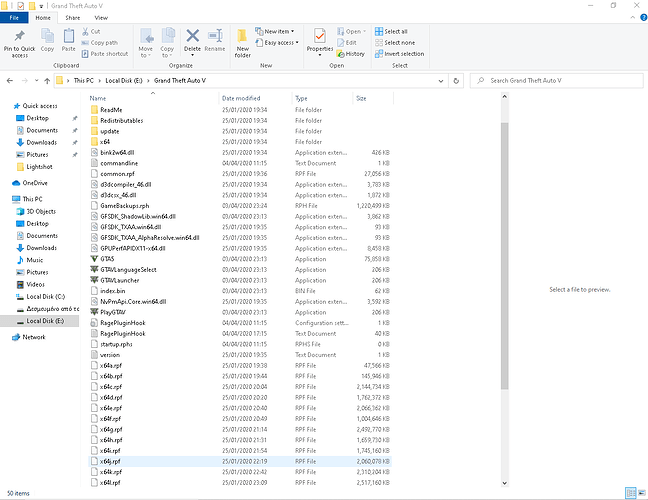
Task: Click the Copy icon in Clipboard group
Action: coord(47,36)
